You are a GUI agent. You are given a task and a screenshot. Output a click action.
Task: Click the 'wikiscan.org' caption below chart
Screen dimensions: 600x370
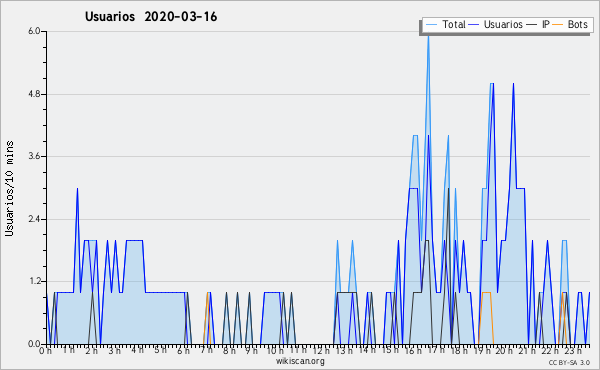[x=300, y=361]
